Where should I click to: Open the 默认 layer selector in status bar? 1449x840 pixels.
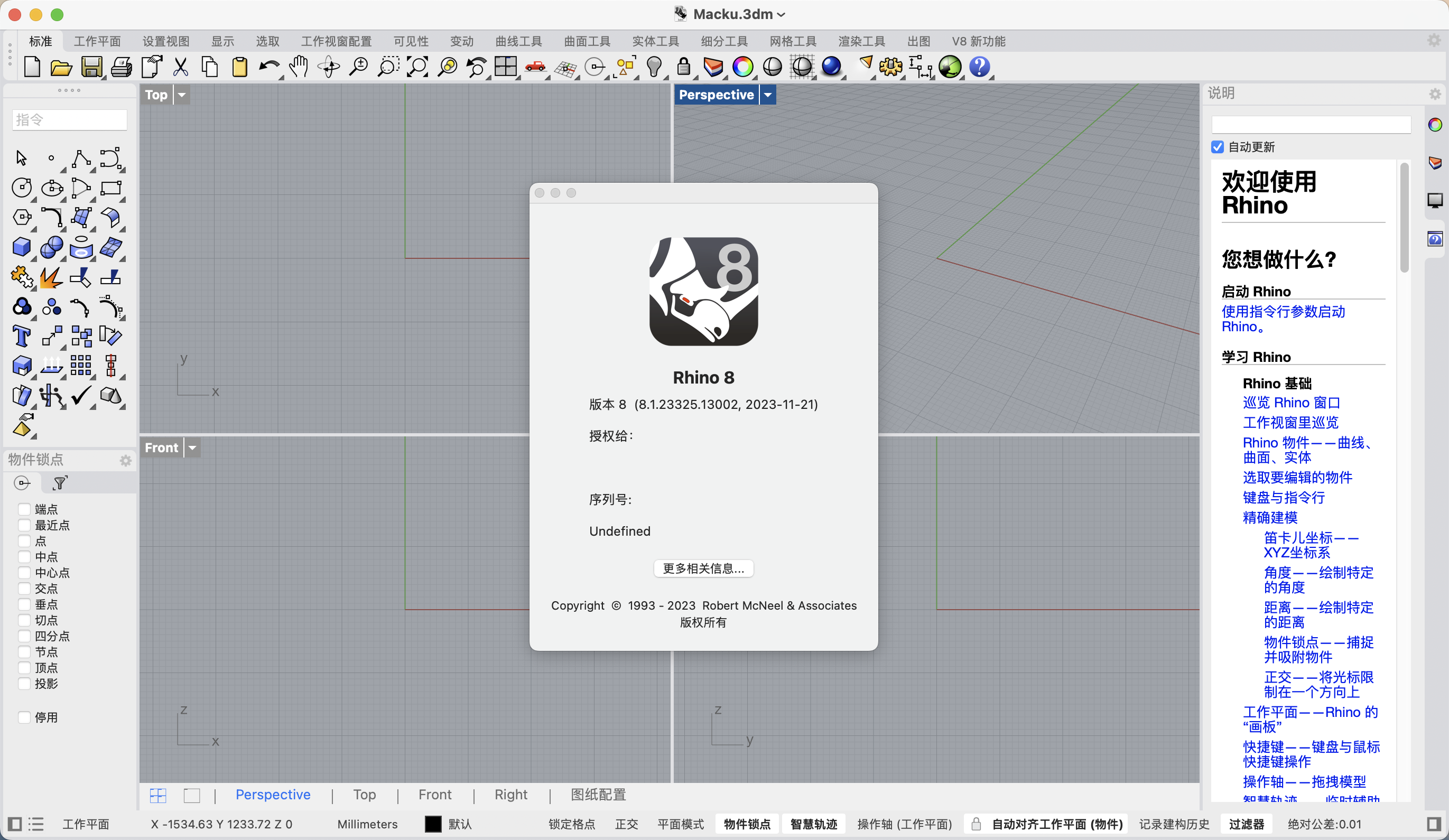point(460,824)
